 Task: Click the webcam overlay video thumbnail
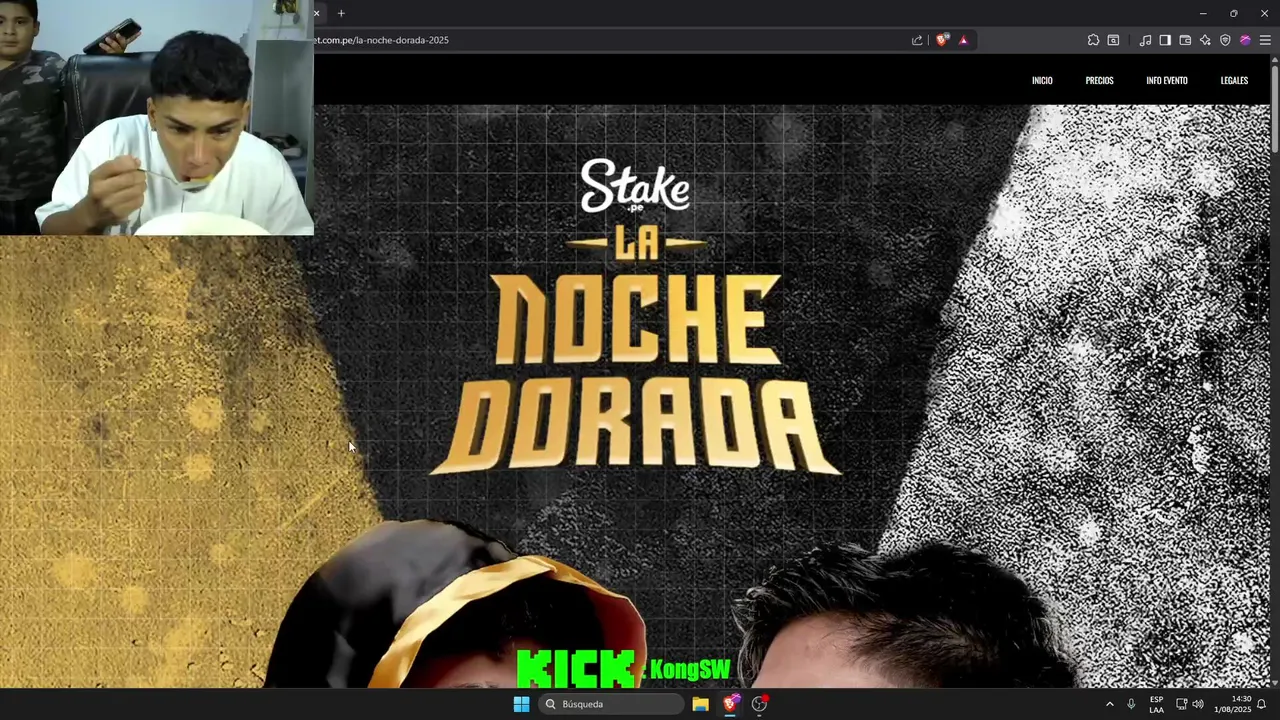click(157, 117)
